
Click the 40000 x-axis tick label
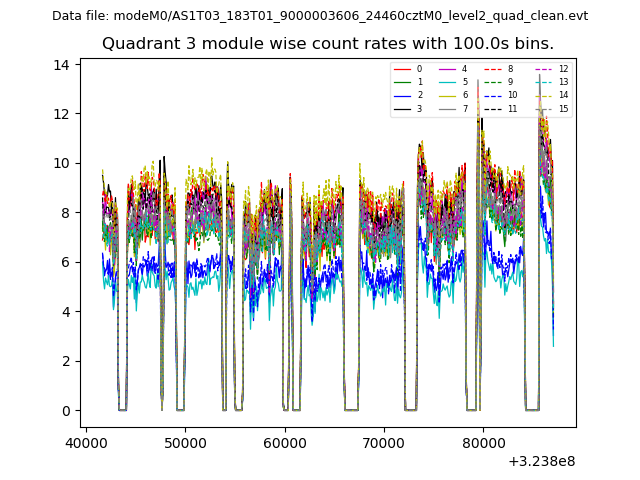pyautogui.click(x=86, y=441)
